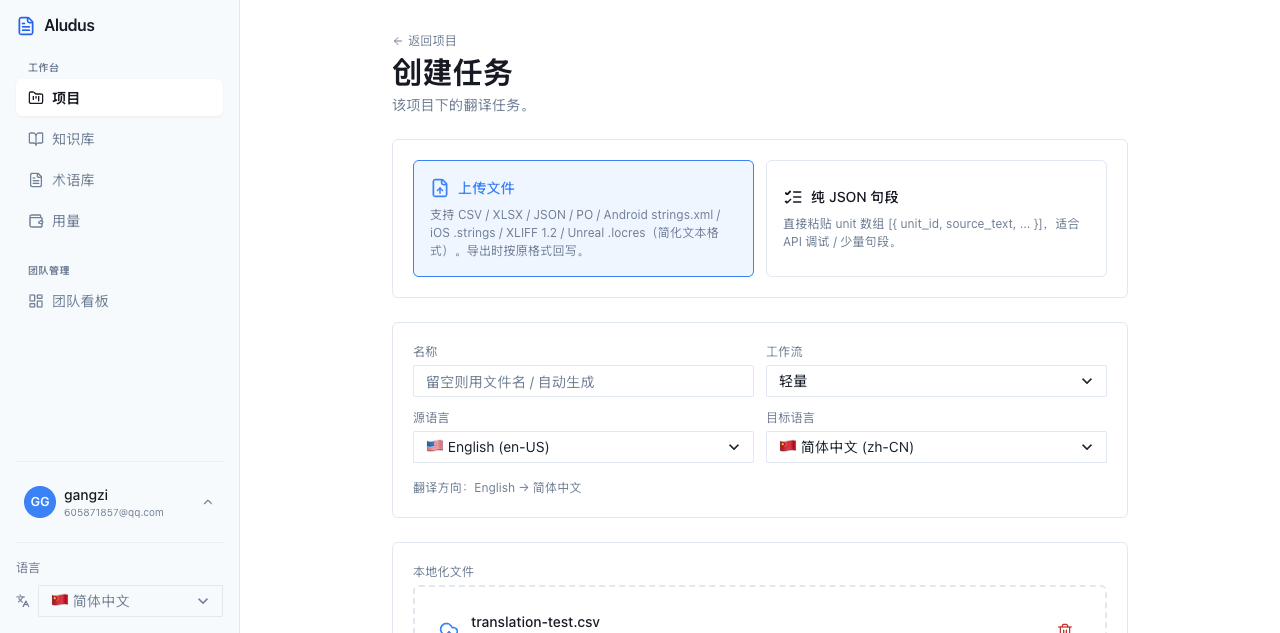Focus the 名称 input field
The height and width of the screenshot is (633, 1280).
[583, 381]
